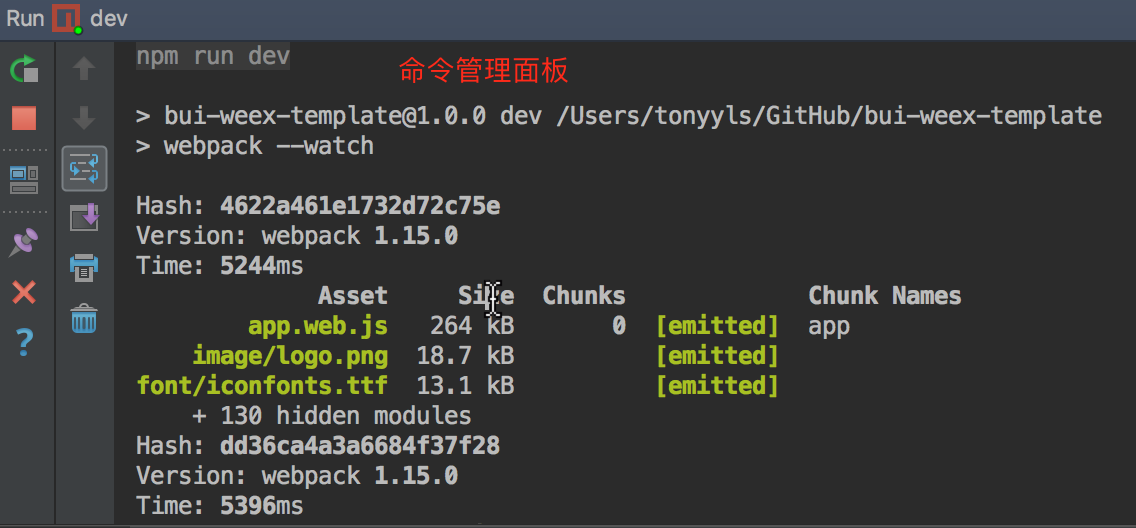Toggle the Pin Tab pushpin
Screen dimensions: 1136x528
click(23, 241)
